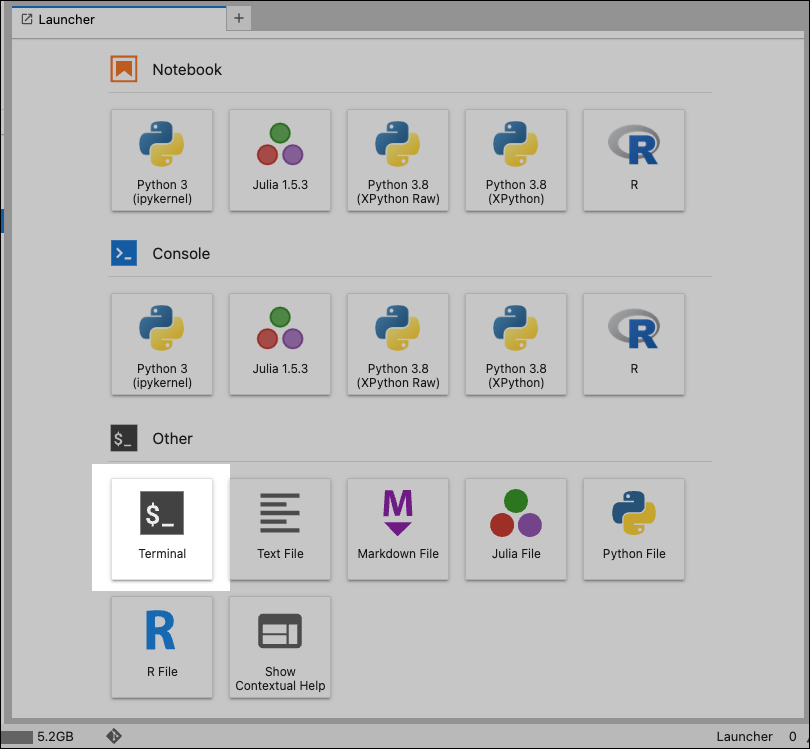
Task: Open a Python 3 (ipykernel) console
Action: (161, 344)
